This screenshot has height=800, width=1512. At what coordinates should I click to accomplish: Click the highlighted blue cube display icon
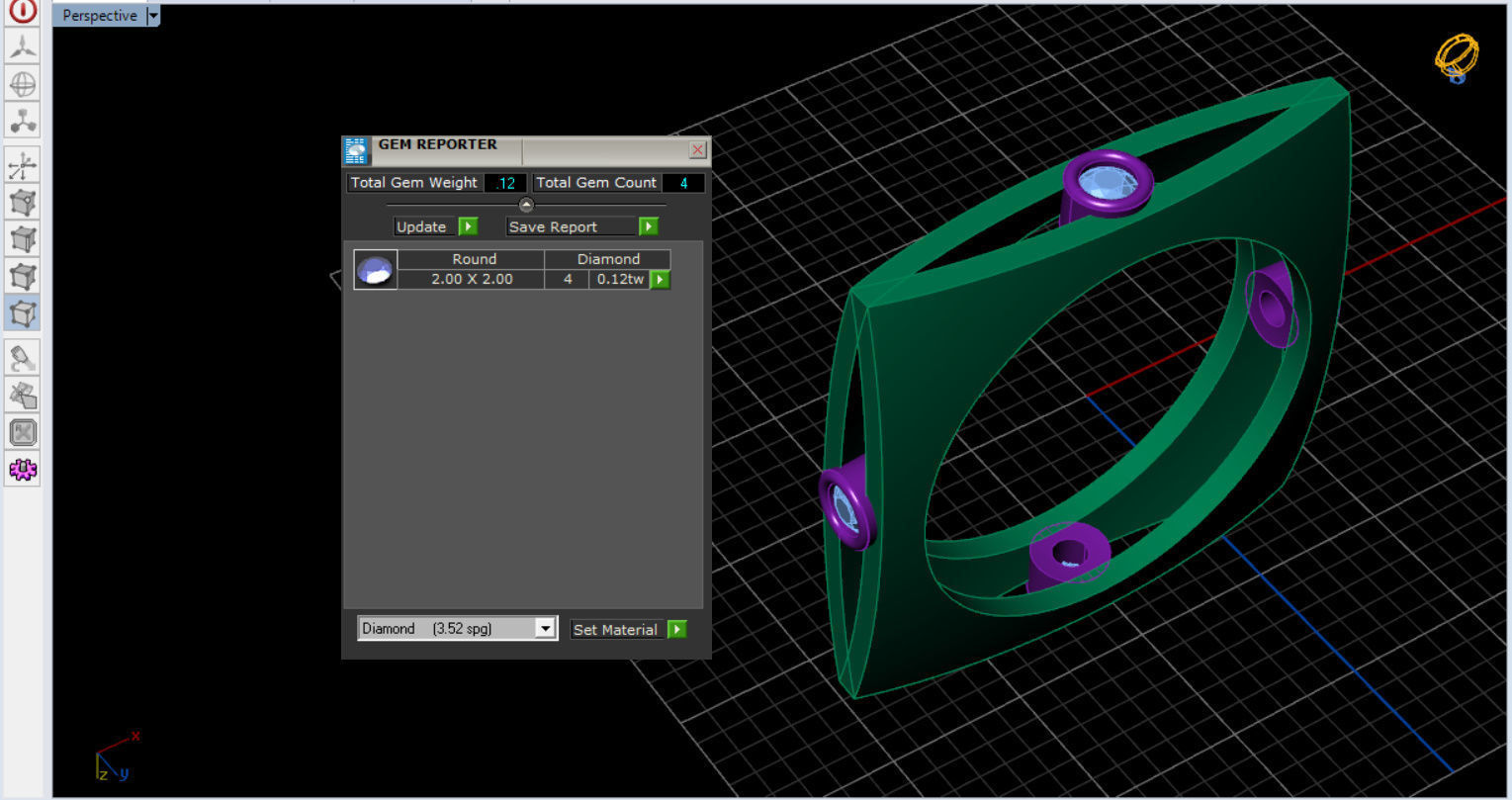tap(23, 312)
